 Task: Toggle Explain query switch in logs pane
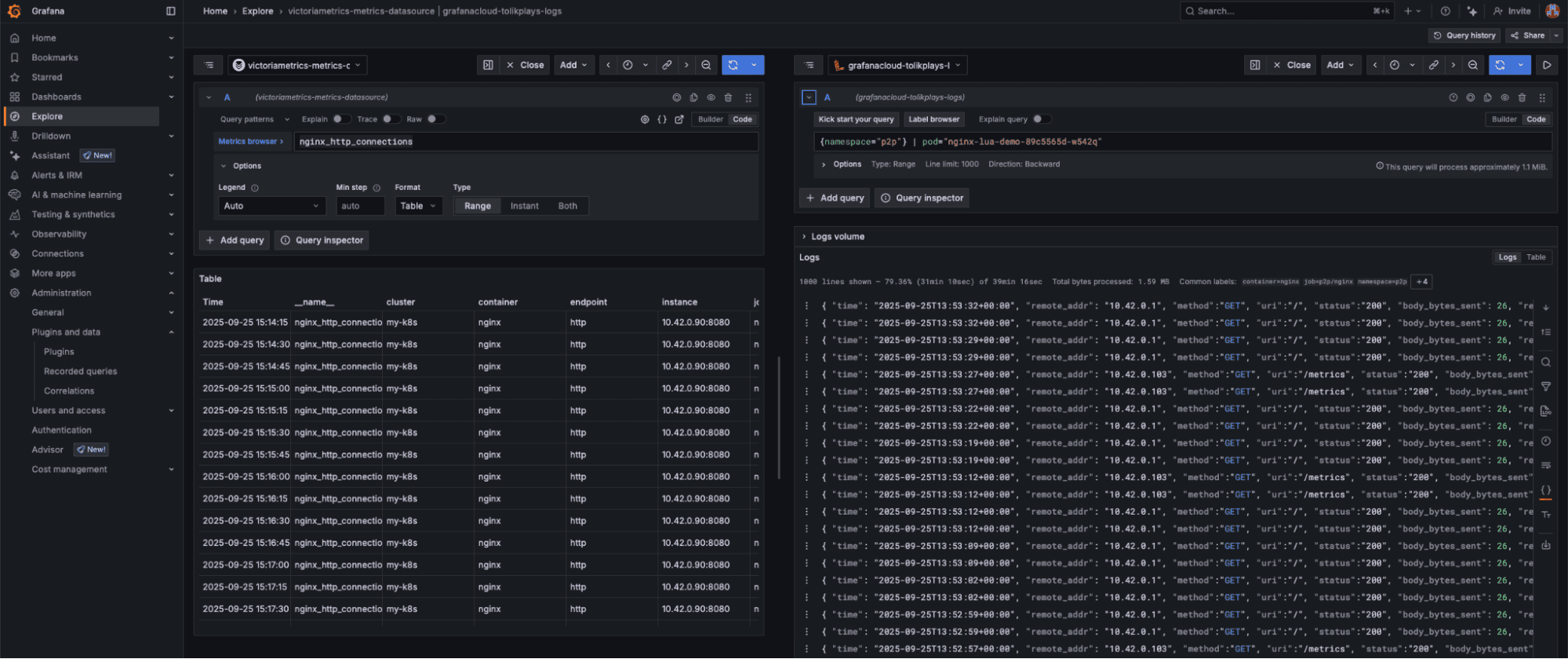click(1041, 119)
